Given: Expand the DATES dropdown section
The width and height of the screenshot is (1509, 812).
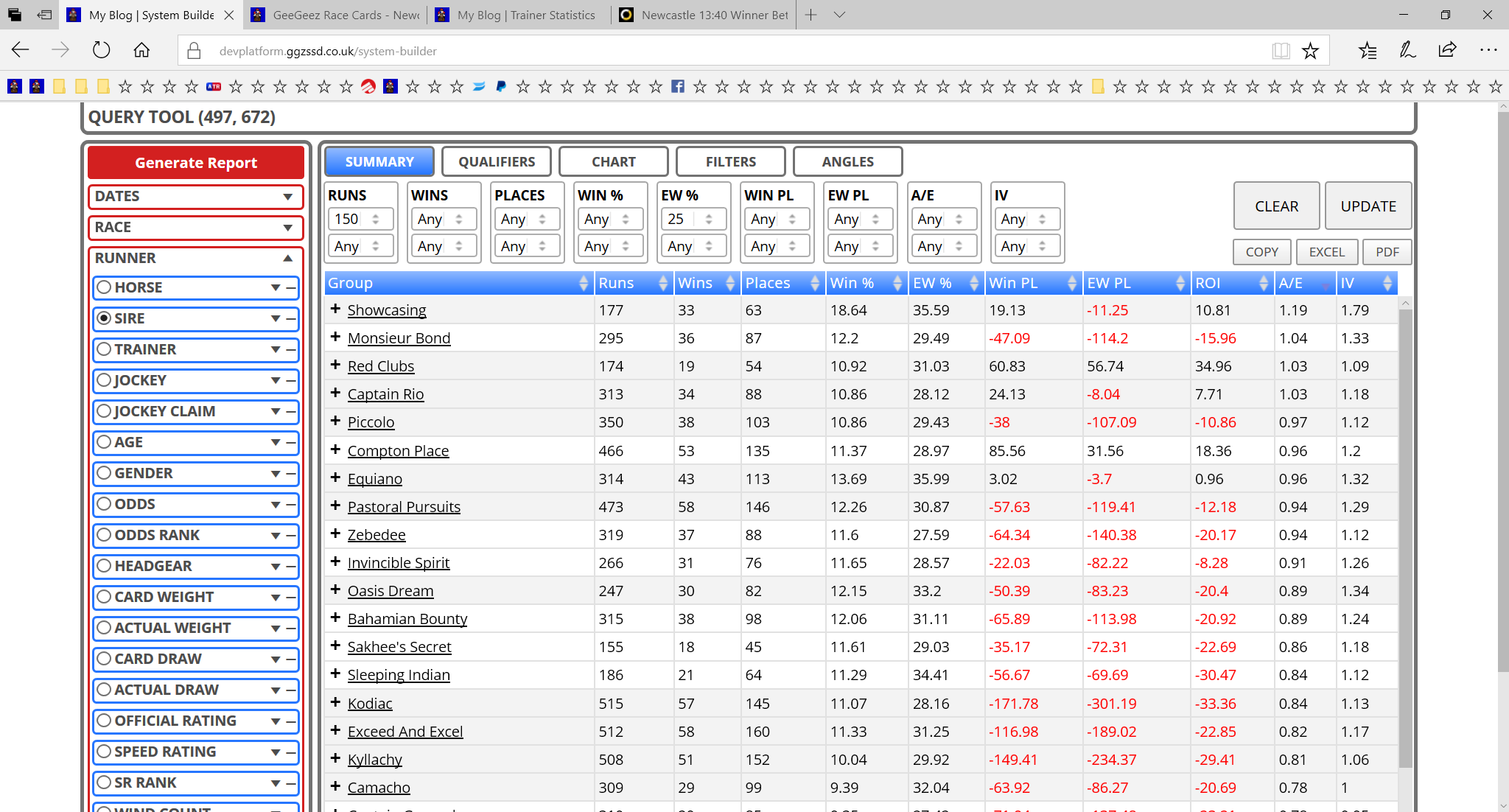Looking at the screenshot, I should 196,197.
